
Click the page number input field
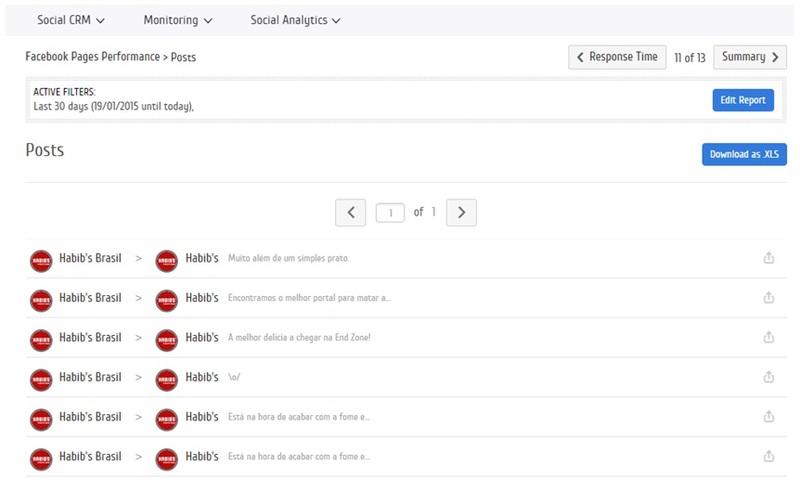click(x=390, y=212)
